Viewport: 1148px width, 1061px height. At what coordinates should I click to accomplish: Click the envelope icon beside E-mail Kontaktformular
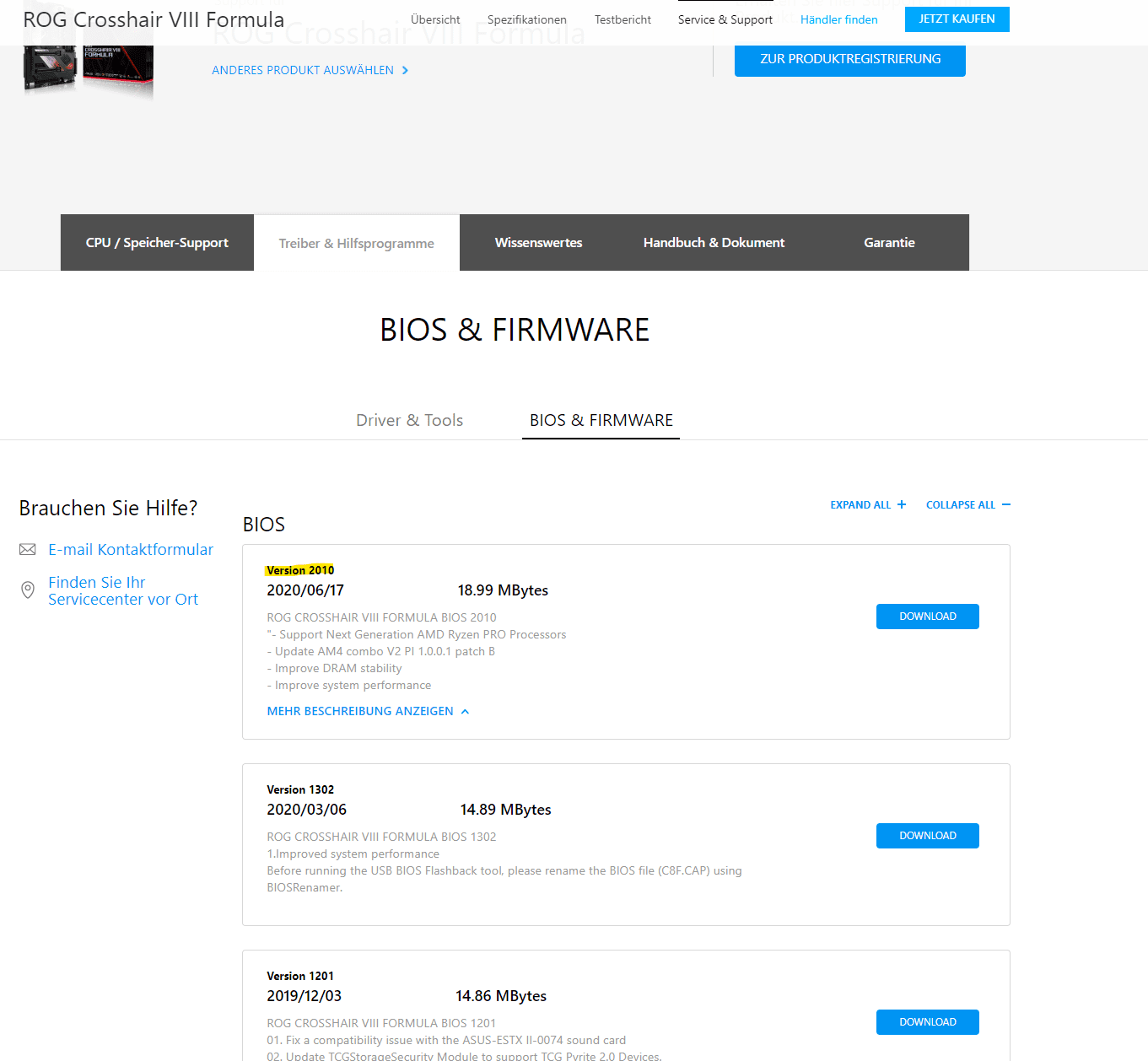point(28,550)
